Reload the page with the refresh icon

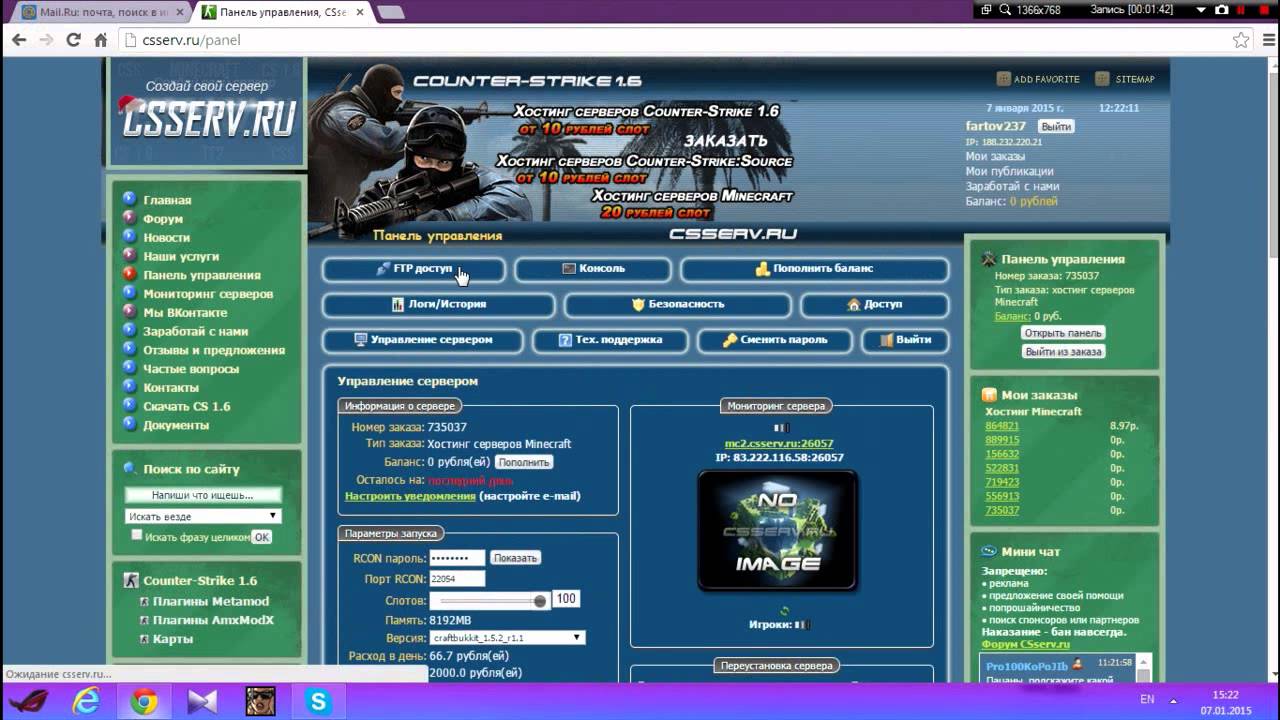[x=73, y=40]
